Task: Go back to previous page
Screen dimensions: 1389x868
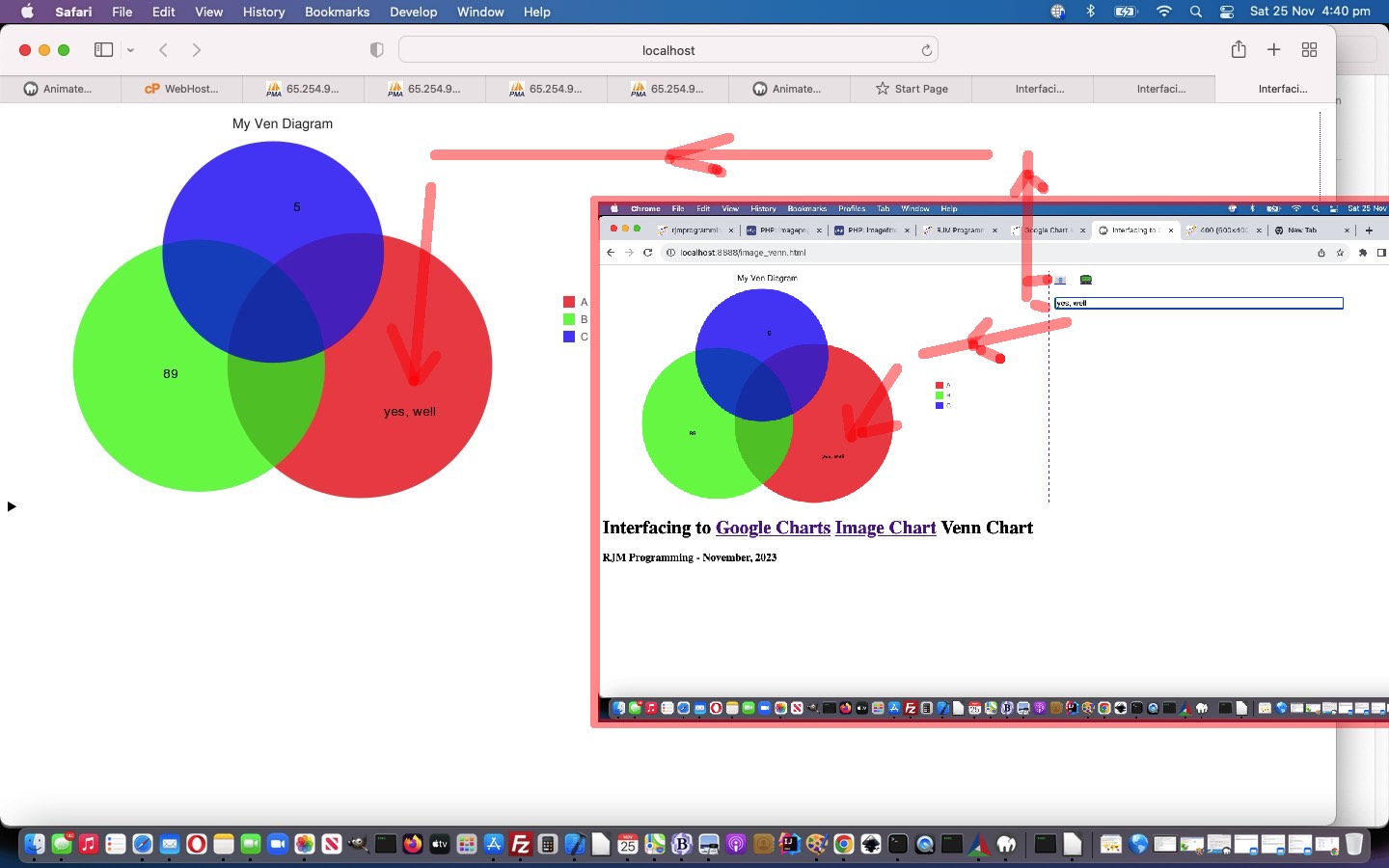Action: click(163, 50)
